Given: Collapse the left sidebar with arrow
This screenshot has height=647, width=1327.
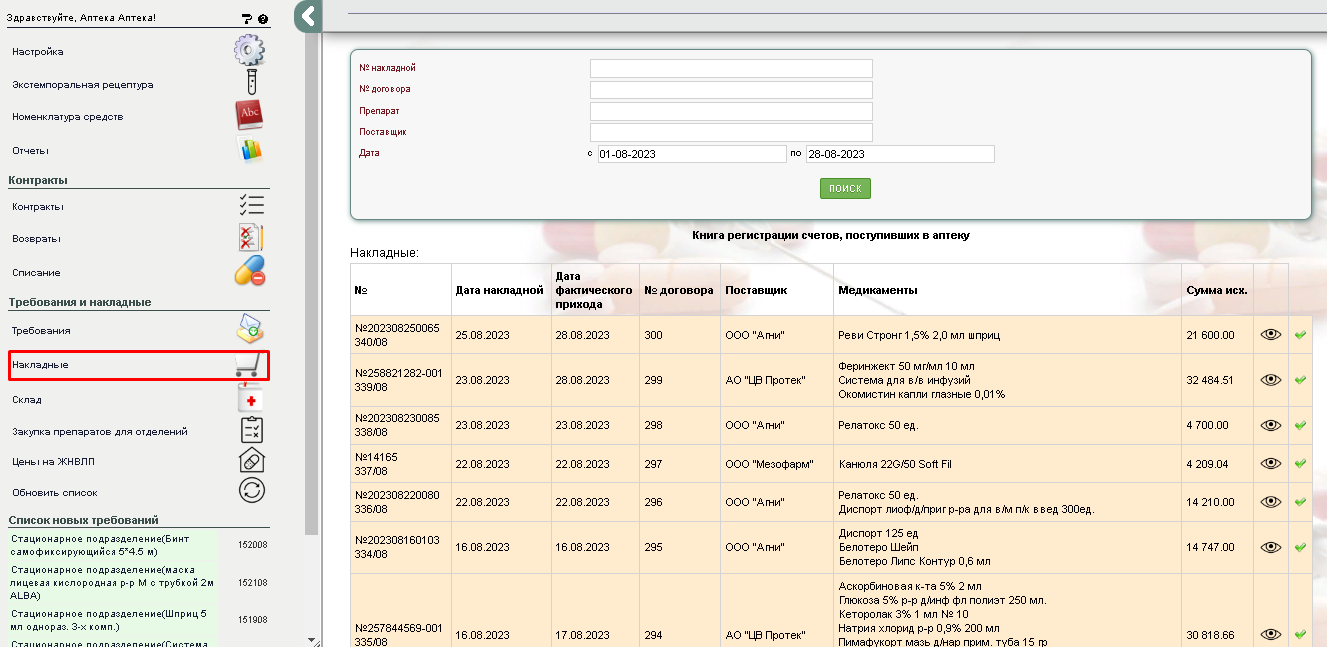Looking at the screenshot, I should click(308, 16).
